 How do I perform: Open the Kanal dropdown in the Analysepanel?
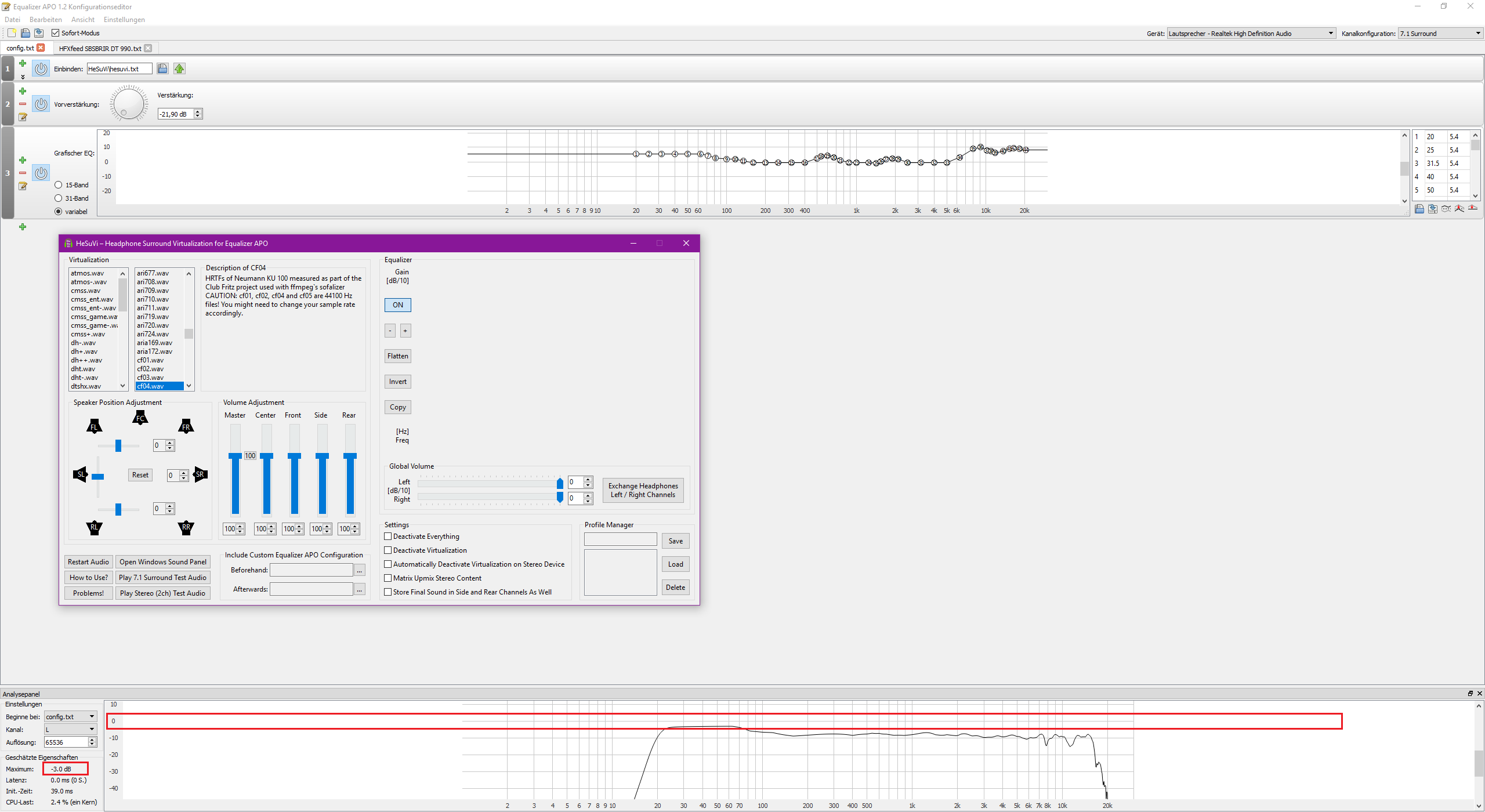[70, 730]
